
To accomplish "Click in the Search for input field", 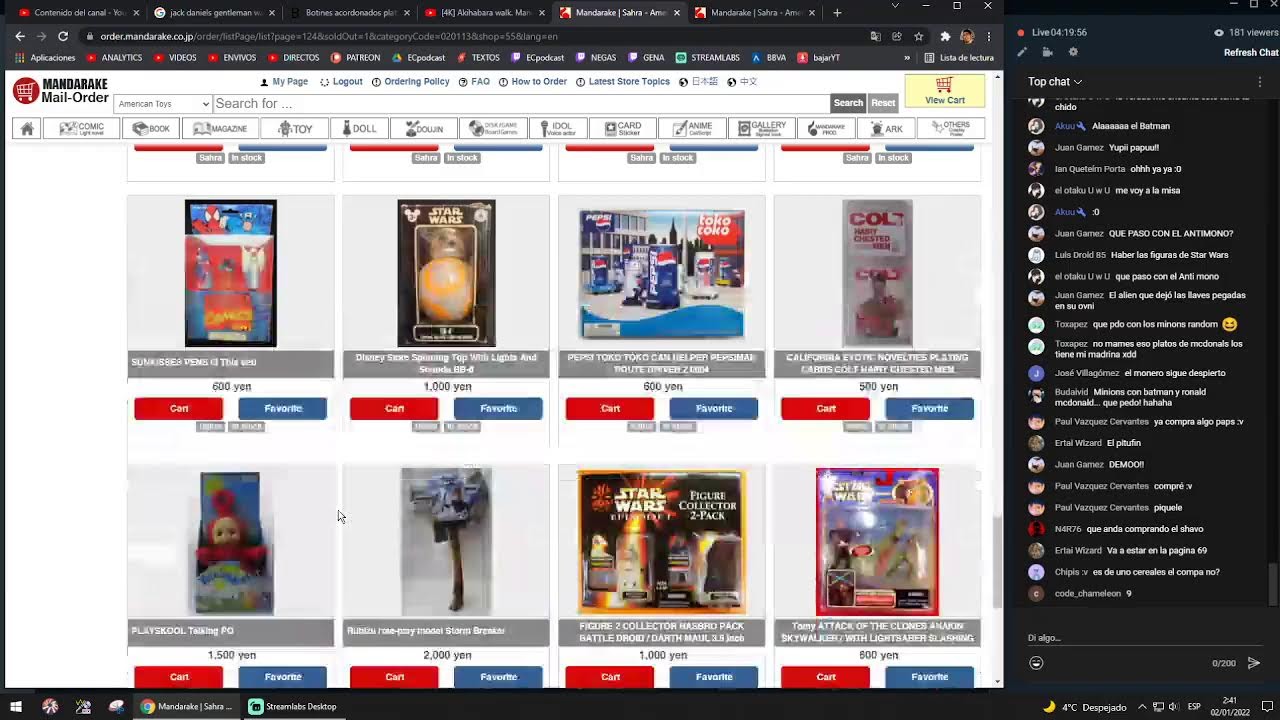I will point(520,103).
